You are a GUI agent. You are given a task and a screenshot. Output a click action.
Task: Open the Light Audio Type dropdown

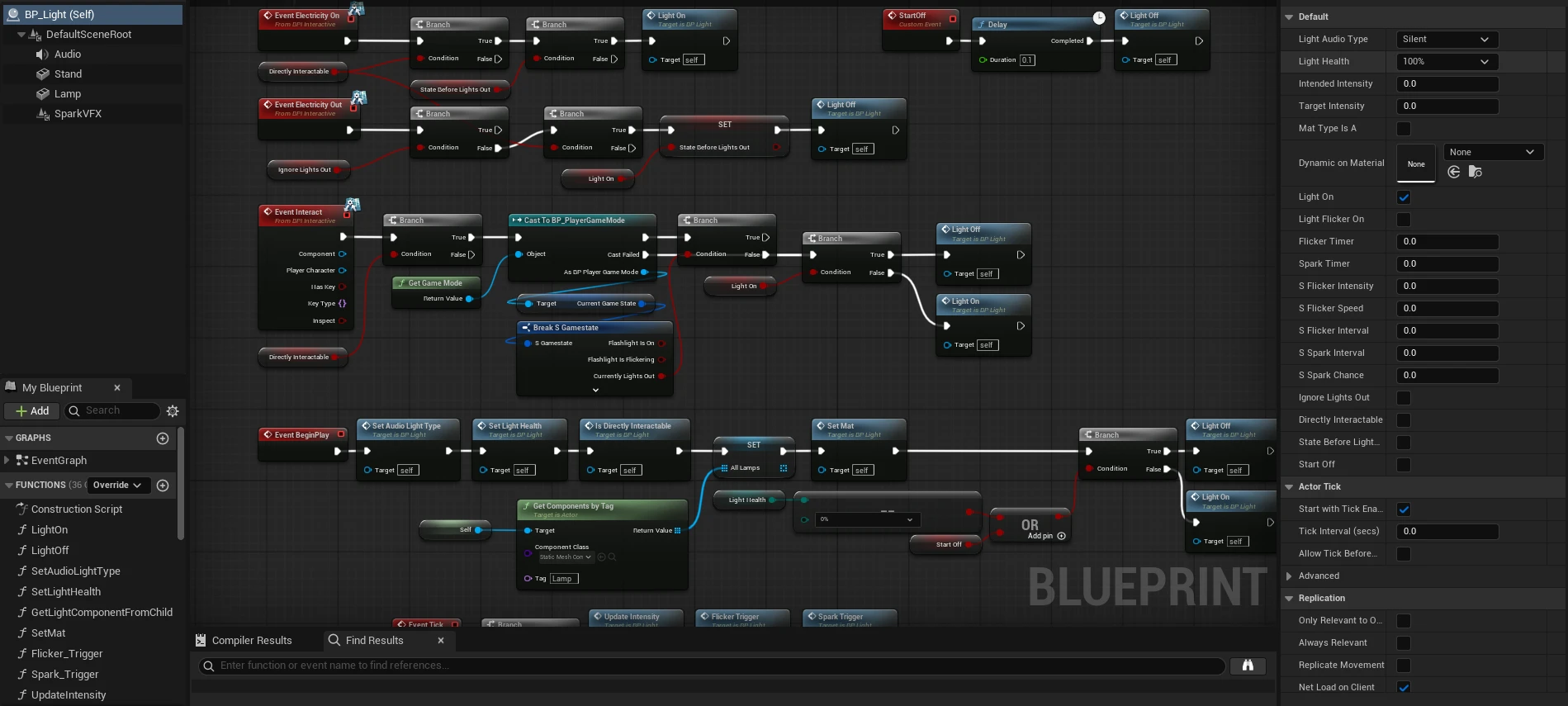(x=1447, y=40)
